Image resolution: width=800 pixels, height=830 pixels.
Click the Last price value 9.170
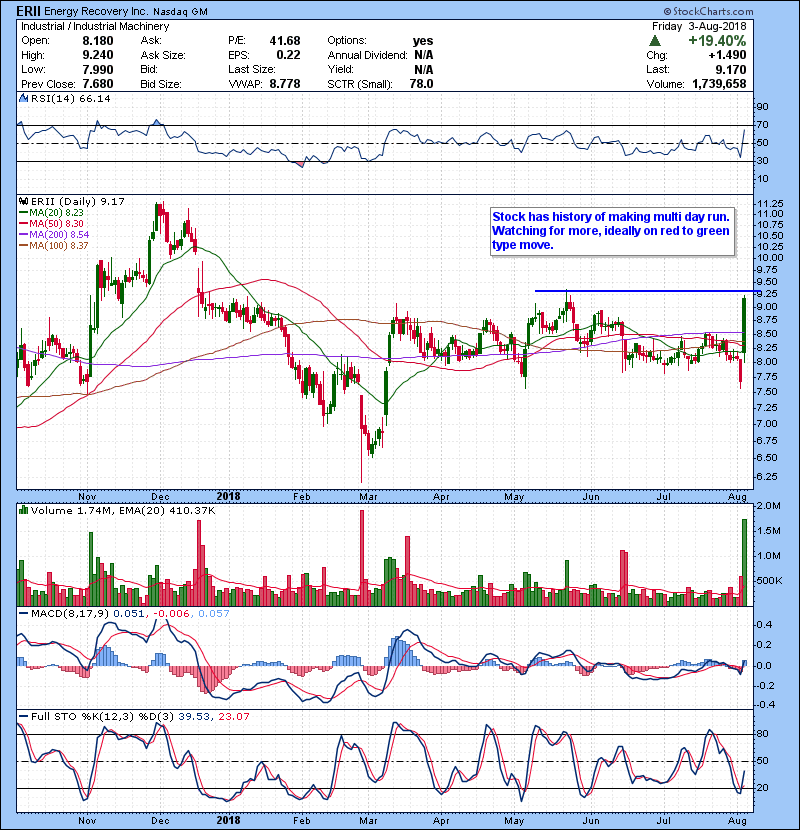point(731,69)
